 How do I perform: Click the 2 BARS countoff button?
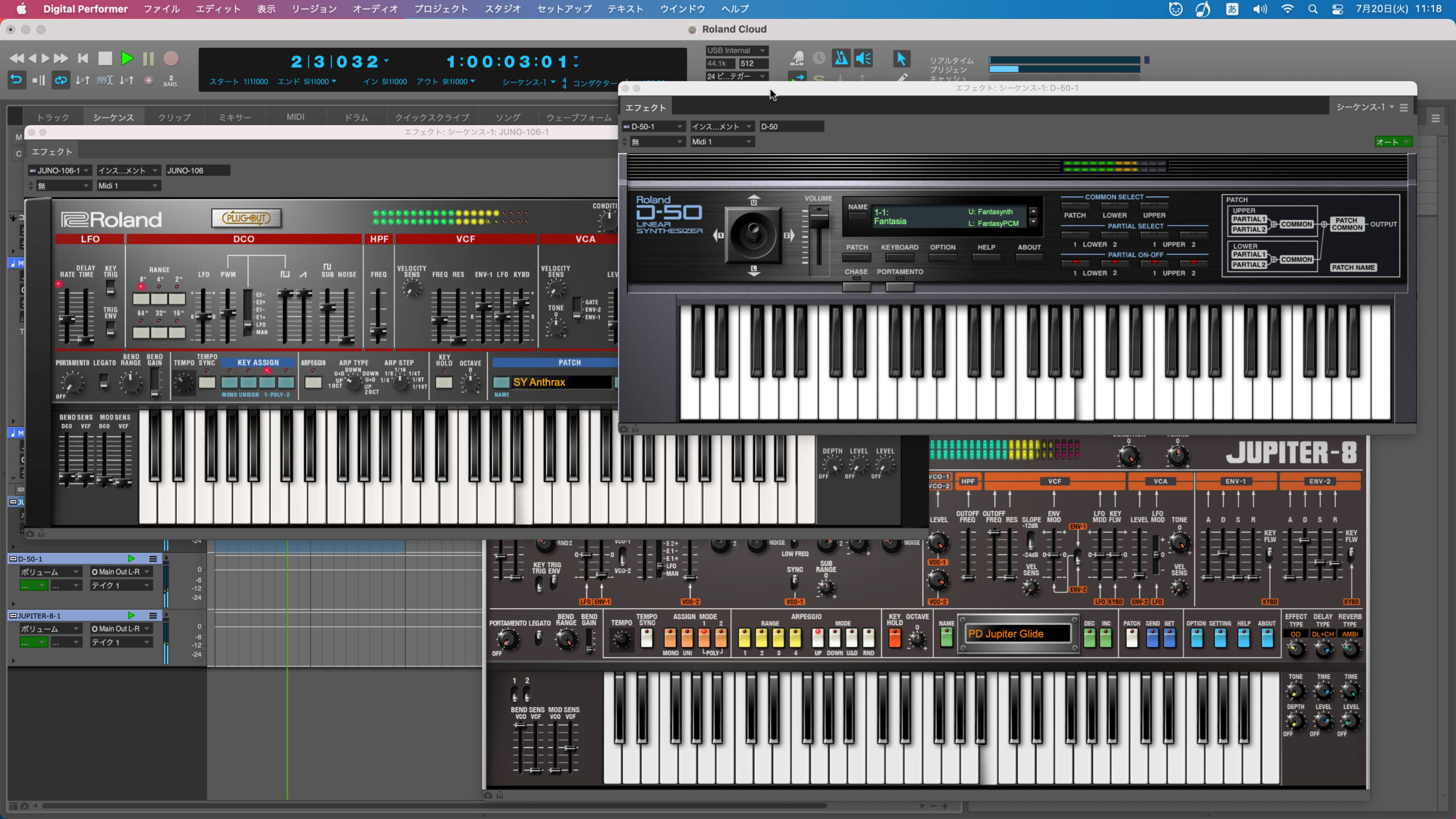tap(170, 81)
